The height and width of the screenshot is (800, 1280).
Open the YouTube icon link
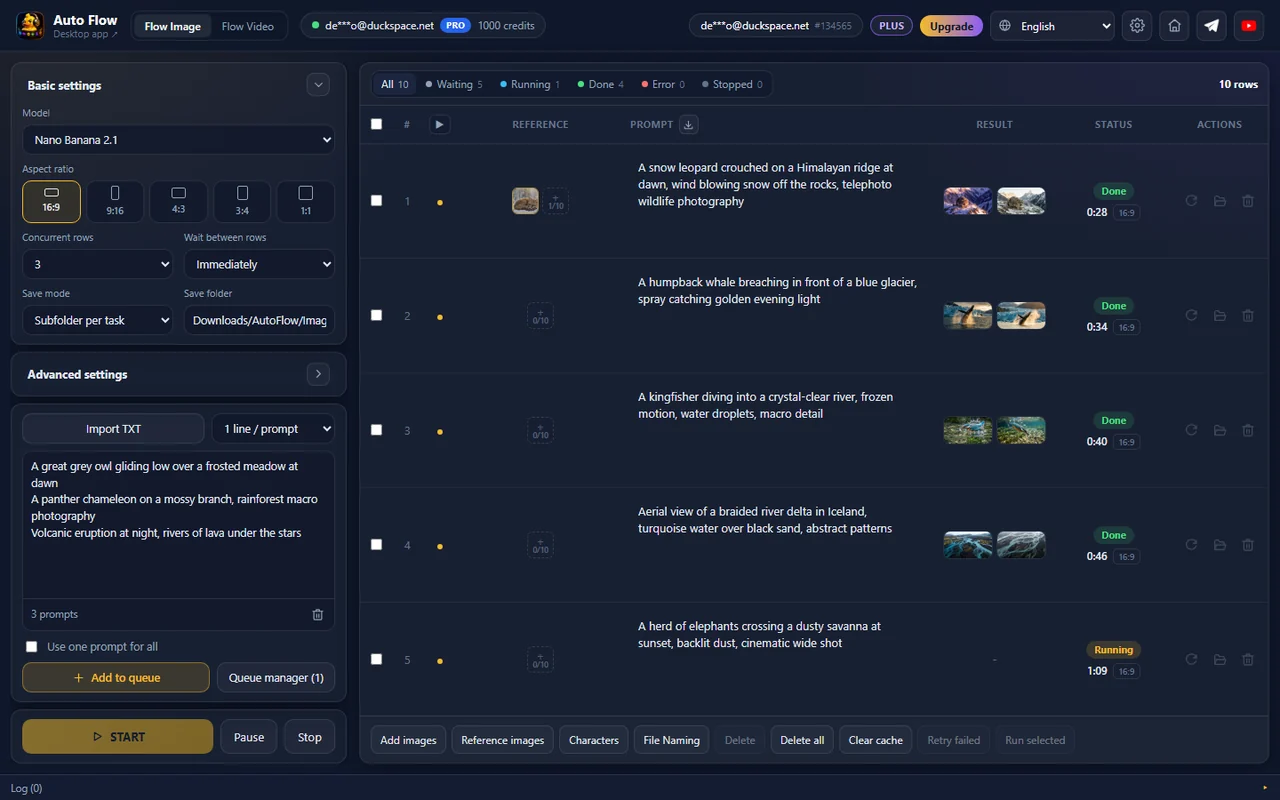click(x=1249, y=26)
